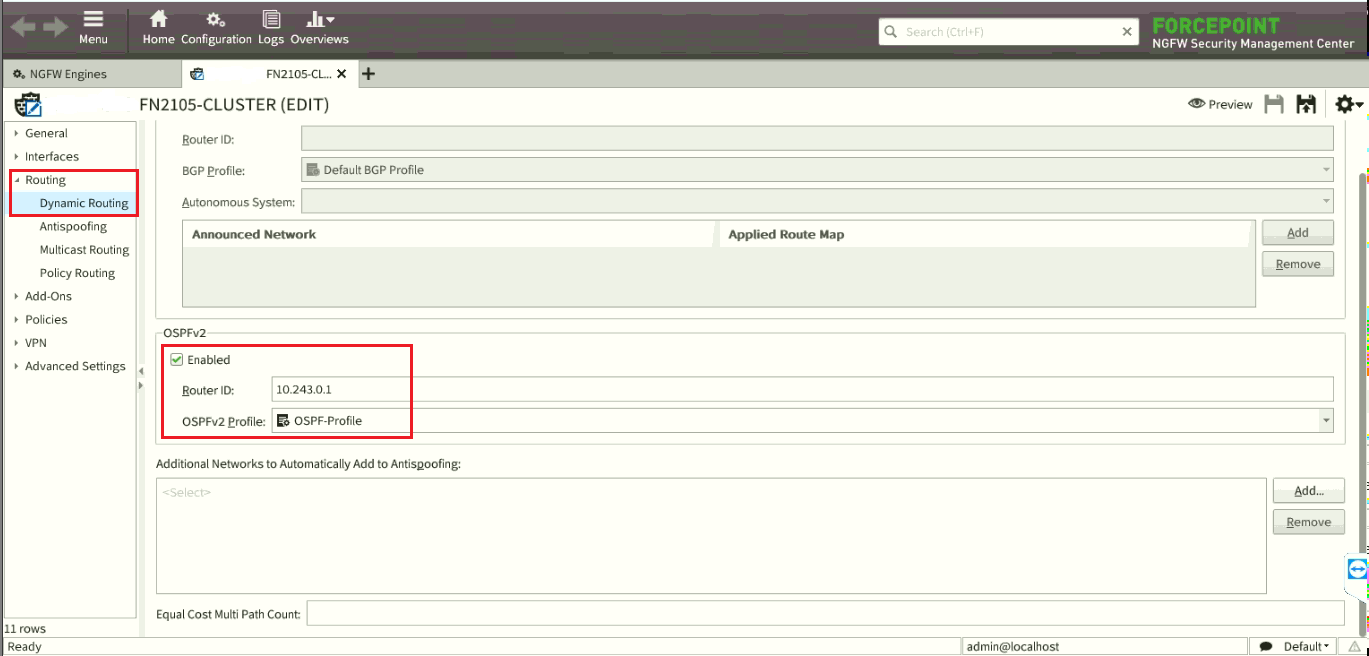Click the Save floppy disk icon
Screen dimensions: 1369x656
(x=1274, y=104)
